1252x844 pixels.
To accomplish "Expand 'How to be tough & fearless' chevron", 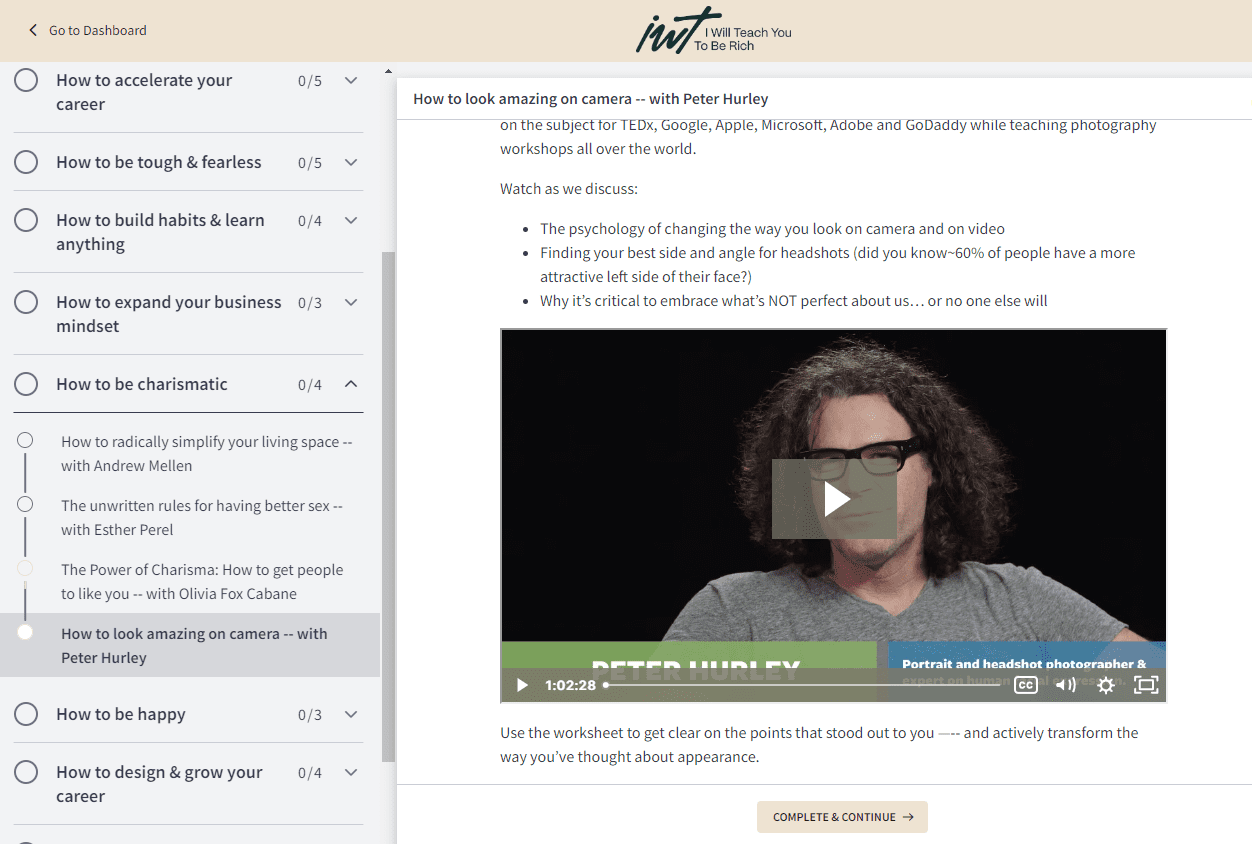I will 351,162.
